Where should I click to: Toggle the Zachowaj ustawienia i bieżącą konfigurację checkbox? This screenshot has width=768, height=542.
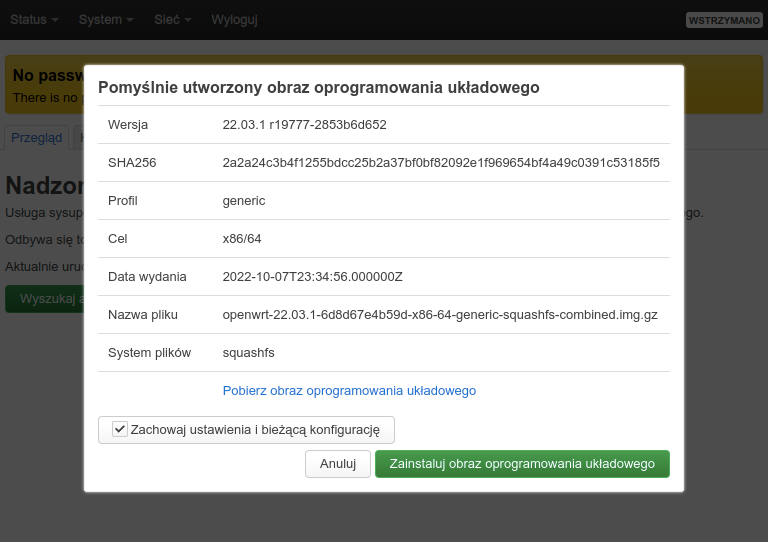click(120, 429)
